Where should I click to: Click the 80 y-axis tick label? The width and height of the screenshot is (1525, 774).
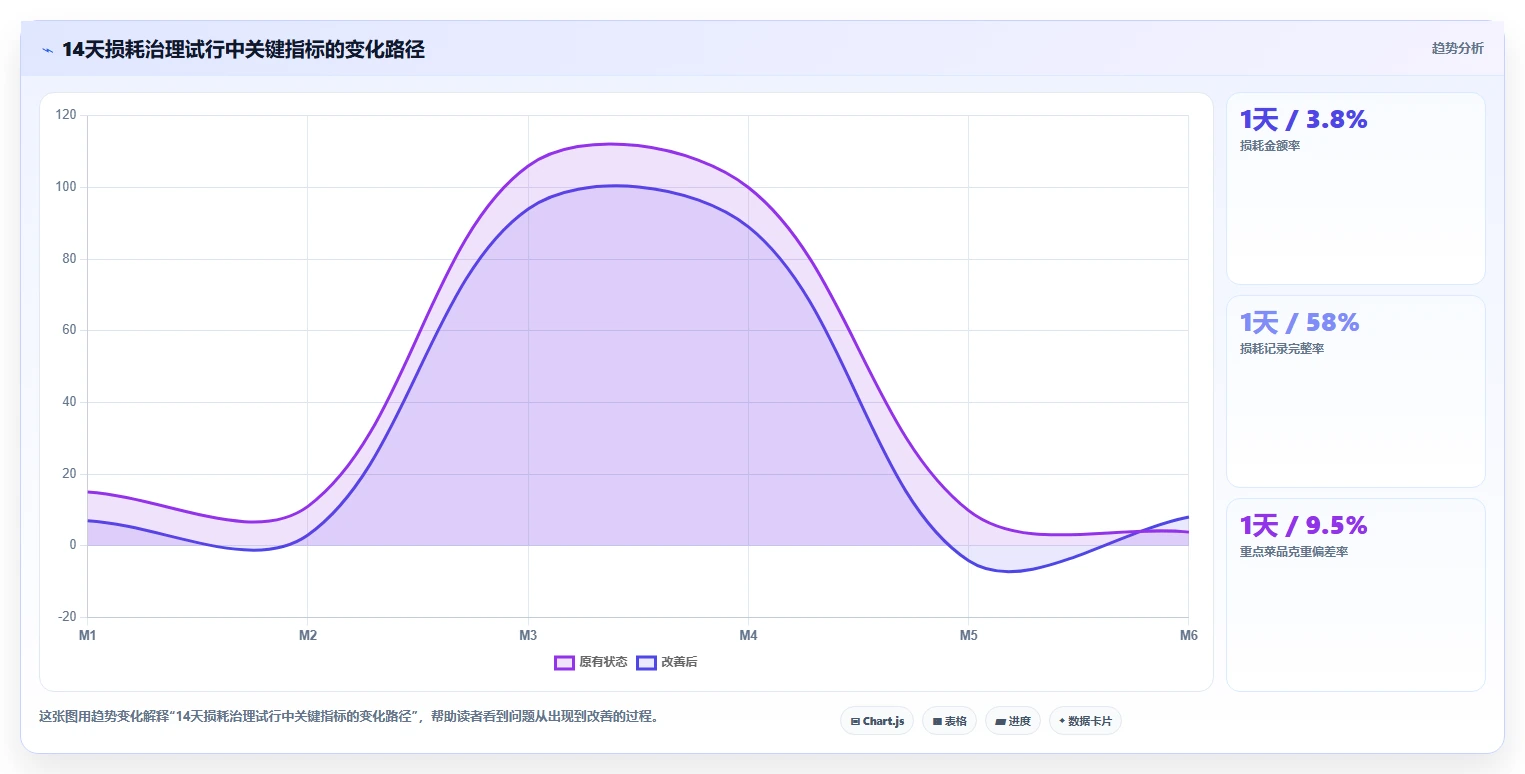tap(69, 259)
